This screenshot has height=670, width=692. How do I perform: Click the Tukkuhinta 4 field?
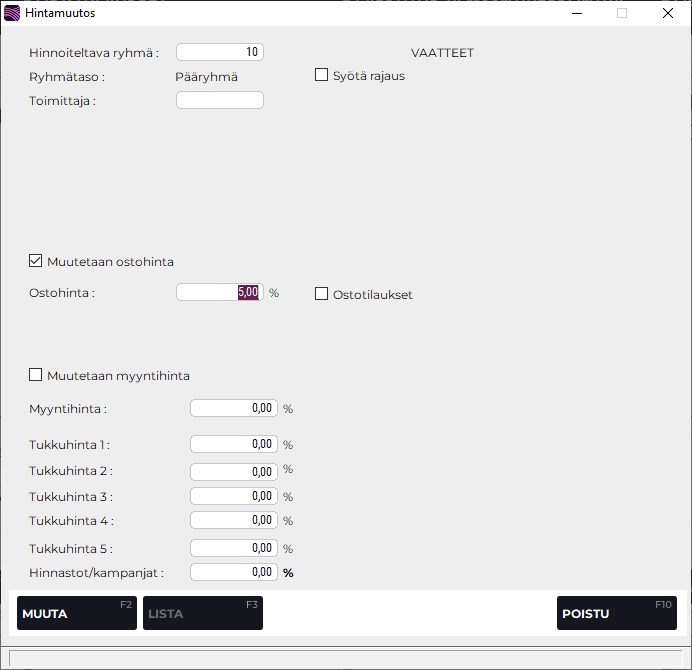234,520
